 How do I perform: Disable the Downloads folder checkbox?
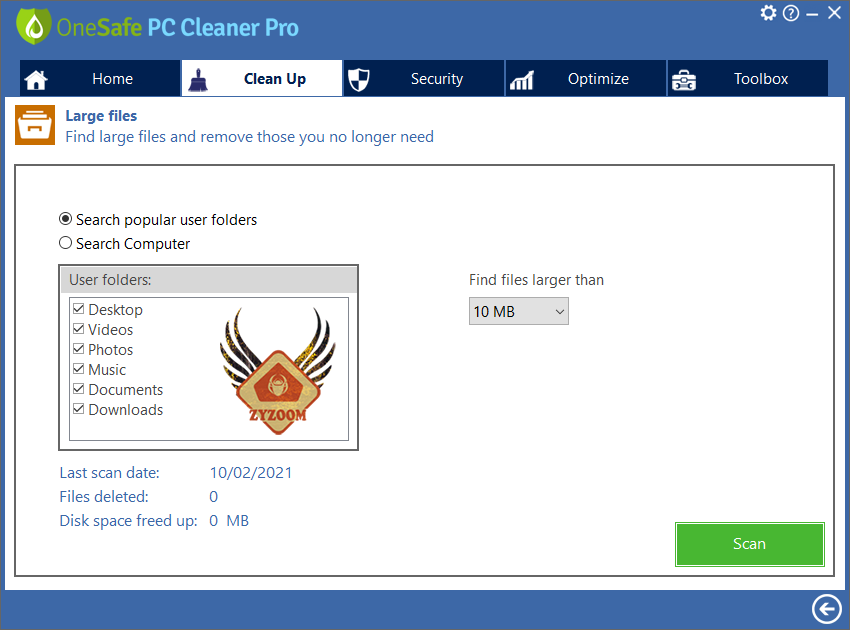tap(79, 409)
